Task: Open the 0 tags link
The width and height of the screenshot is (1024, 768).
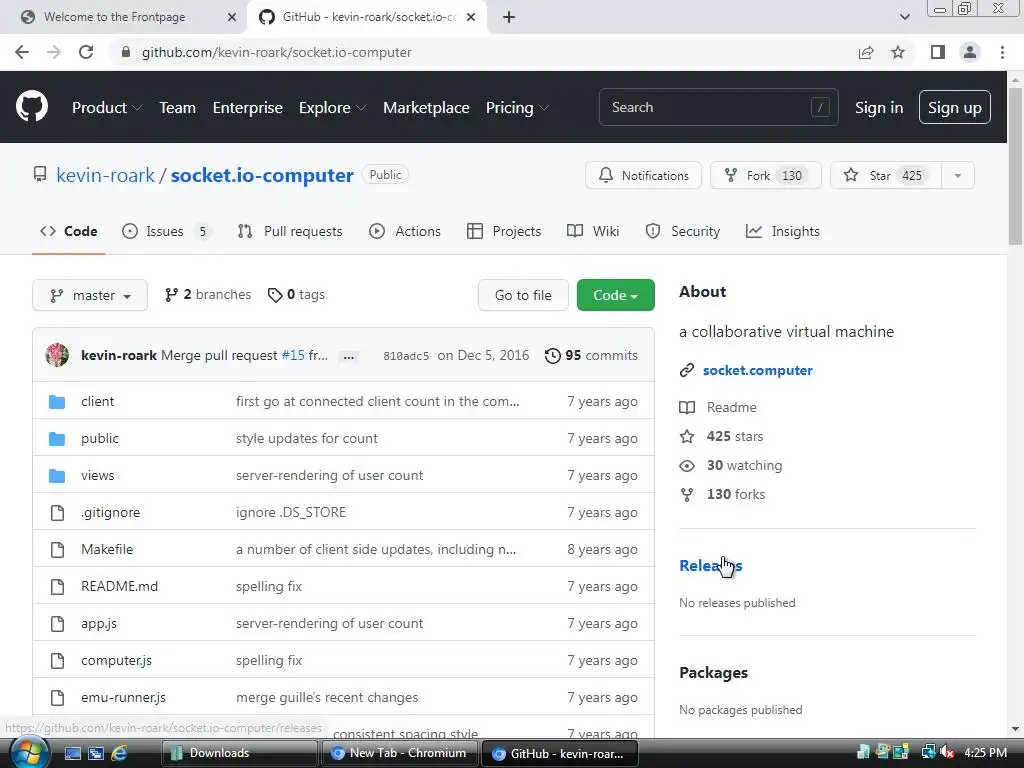Action: click(x=296, y=295)
